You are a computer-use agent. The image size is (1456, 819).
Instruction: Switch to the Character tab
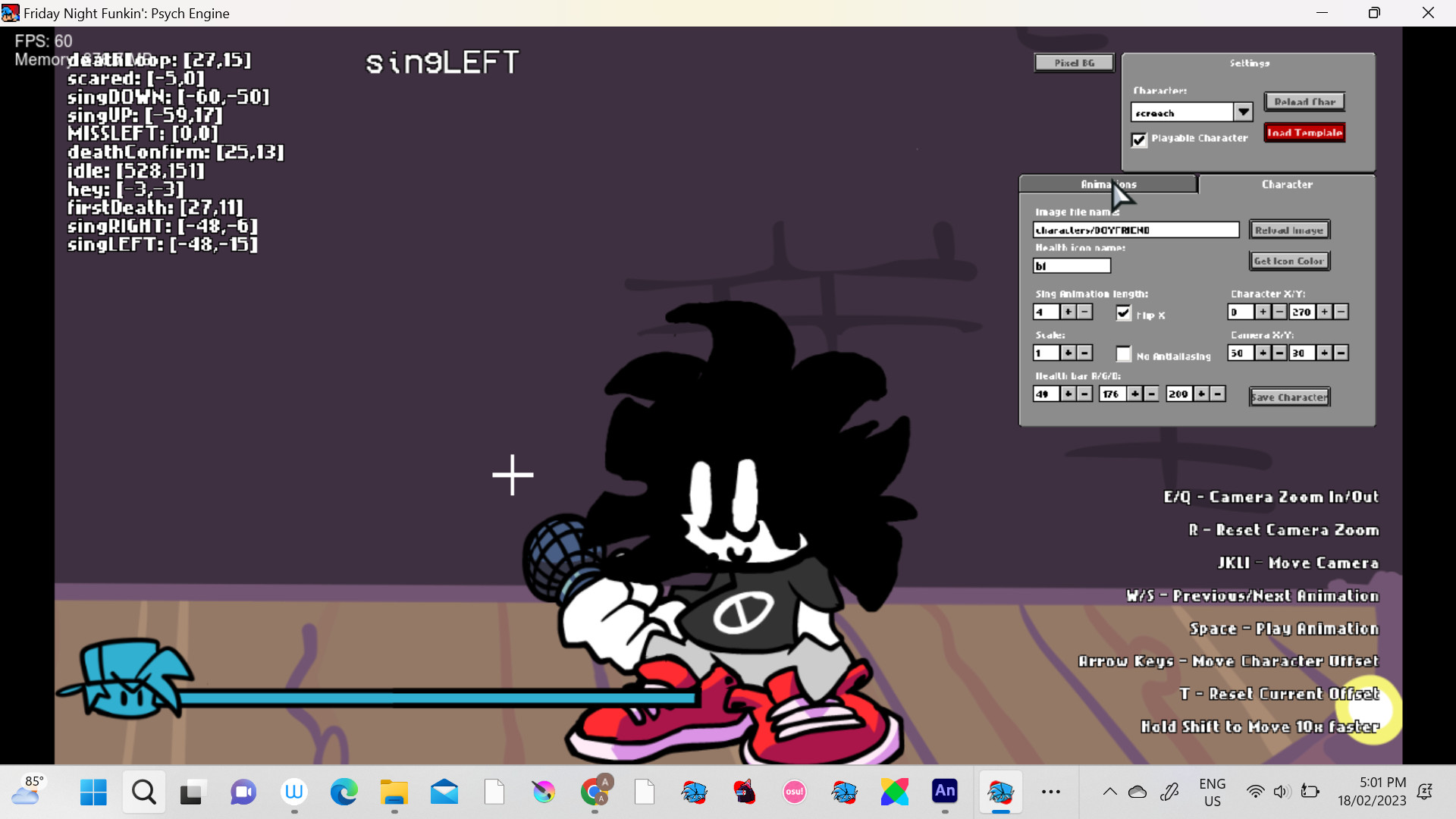pyautogui.click(x=1288, y=184)
